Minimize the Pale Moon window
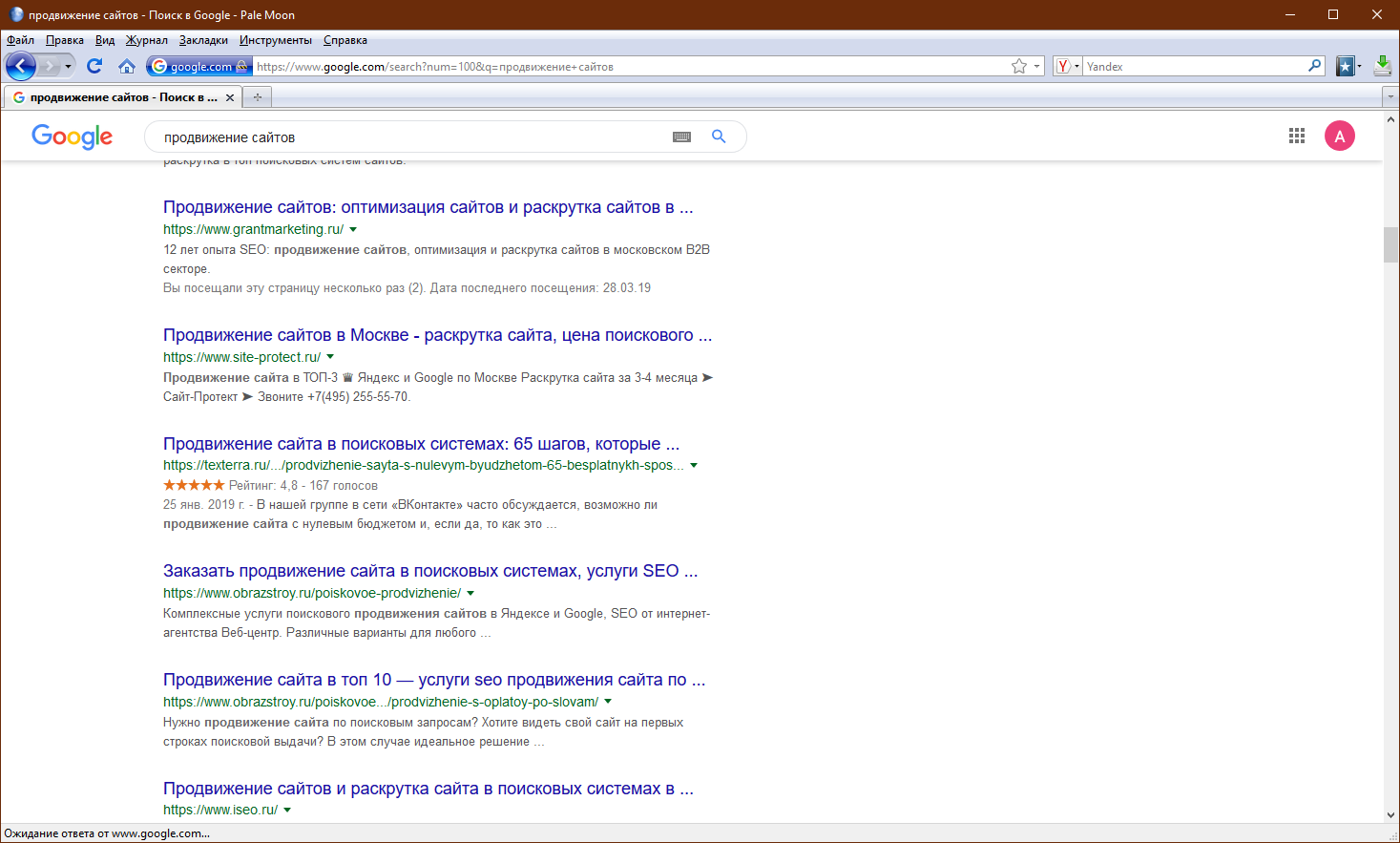 pos(1289,14)
